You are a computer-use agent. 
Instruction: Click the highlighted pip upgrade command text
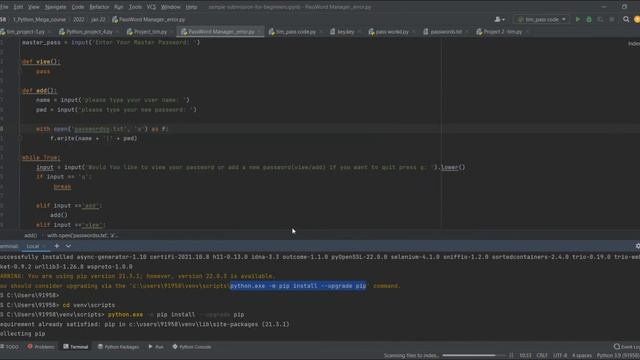298,286
